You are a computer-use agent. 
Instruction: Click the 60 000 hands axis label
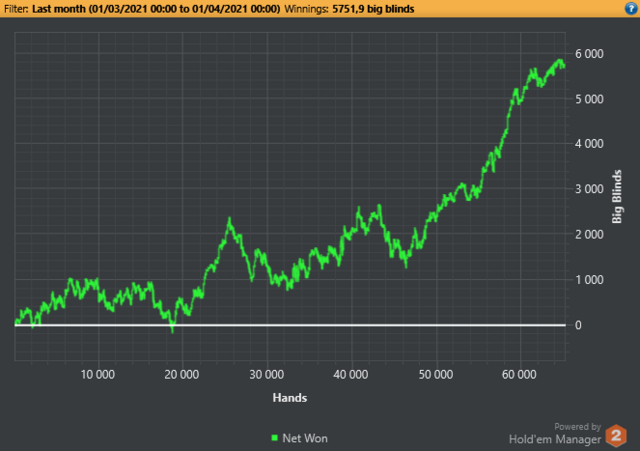click(x=519, y=374)
